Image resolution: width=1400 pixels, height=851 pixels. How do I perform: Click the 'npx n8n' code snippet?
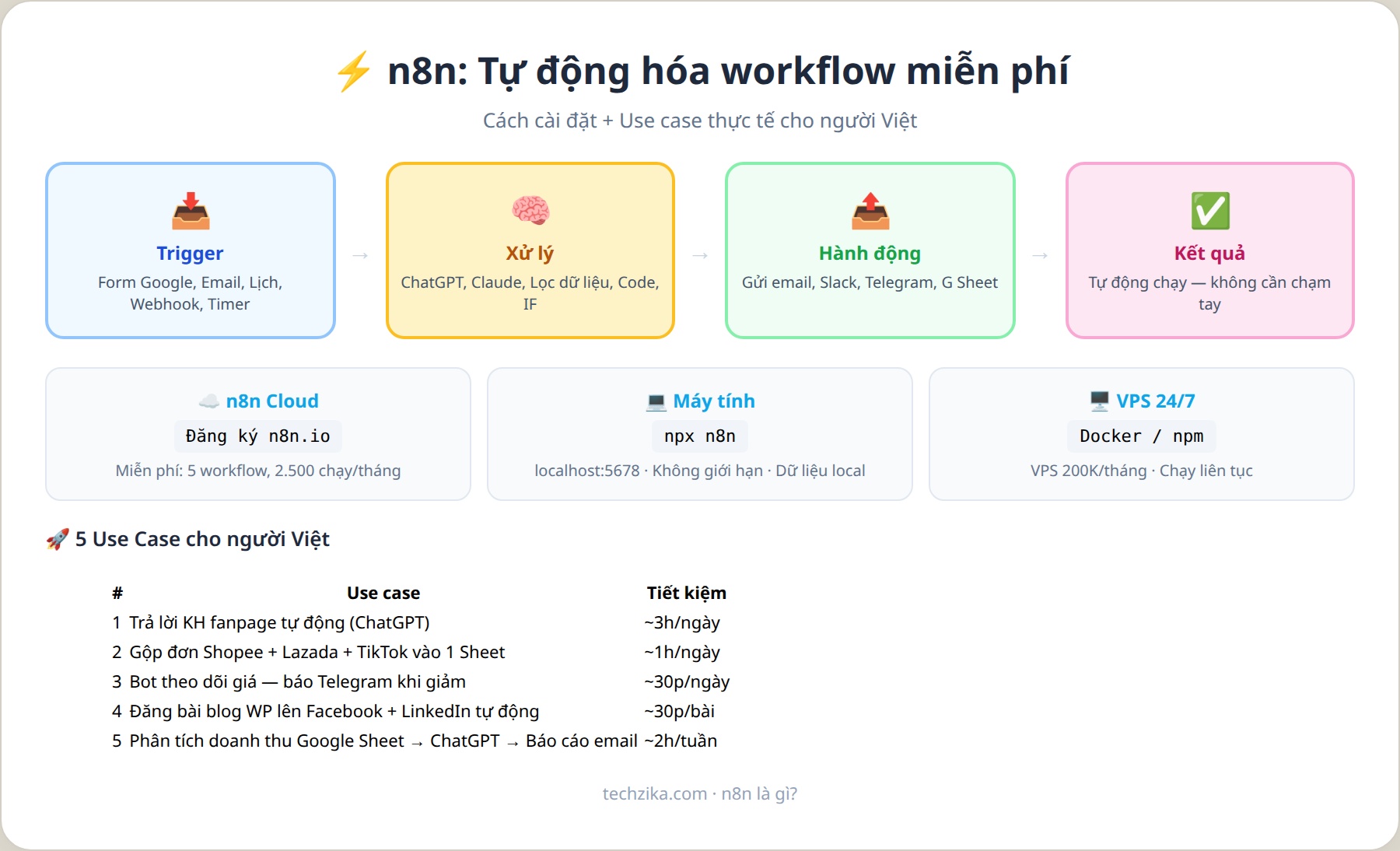click(700, 436)
